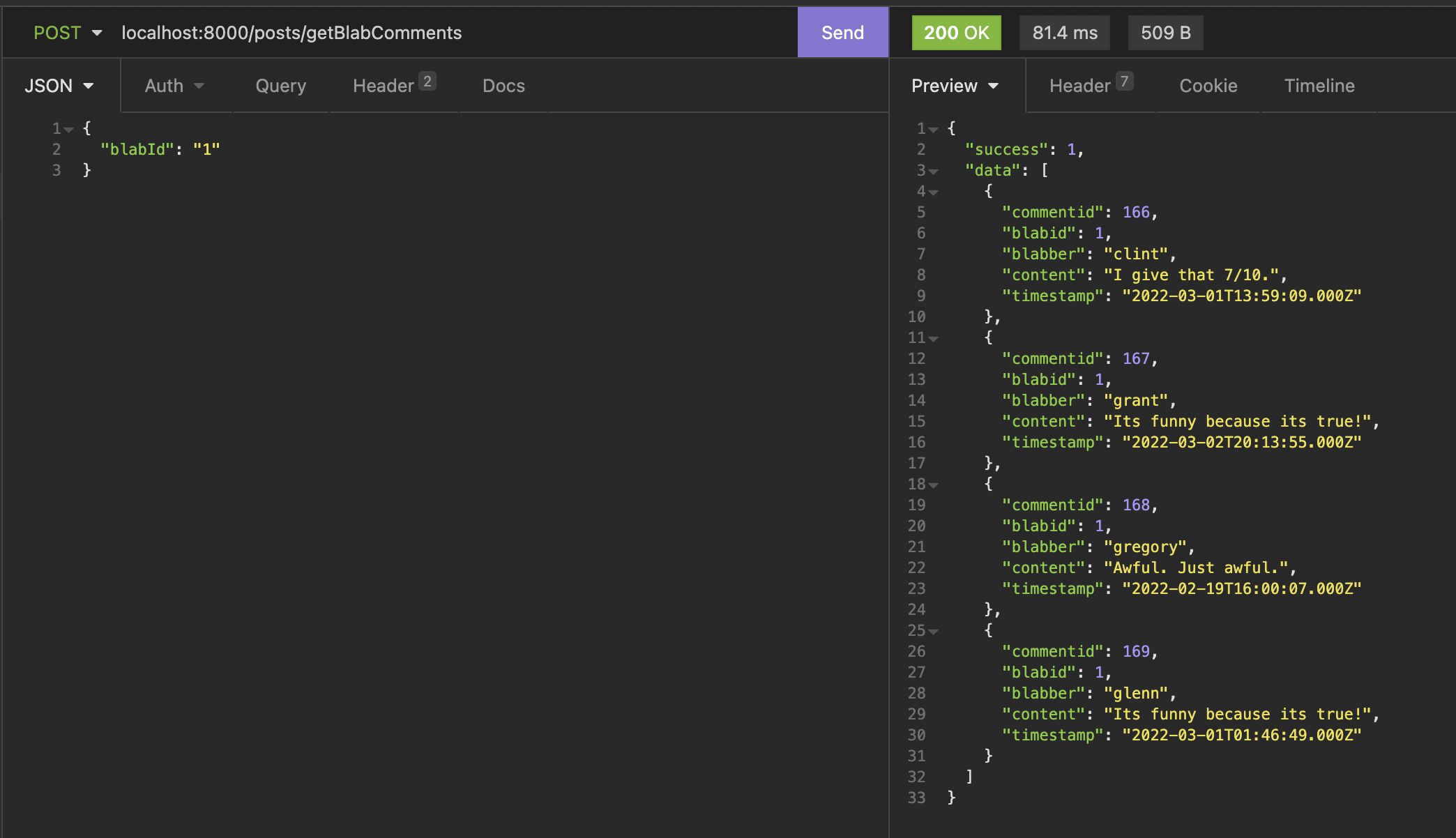Switch to the Docs tab
The height and width of the screenshot is (838, 1456).
point(503,86)
